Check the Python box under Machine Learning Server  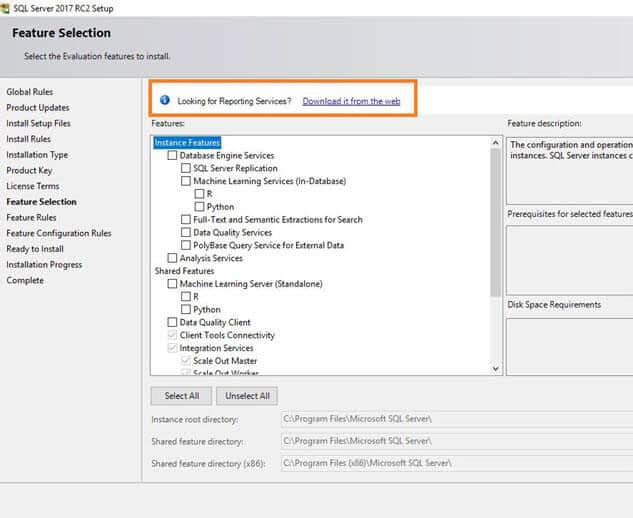click(186, 309)
